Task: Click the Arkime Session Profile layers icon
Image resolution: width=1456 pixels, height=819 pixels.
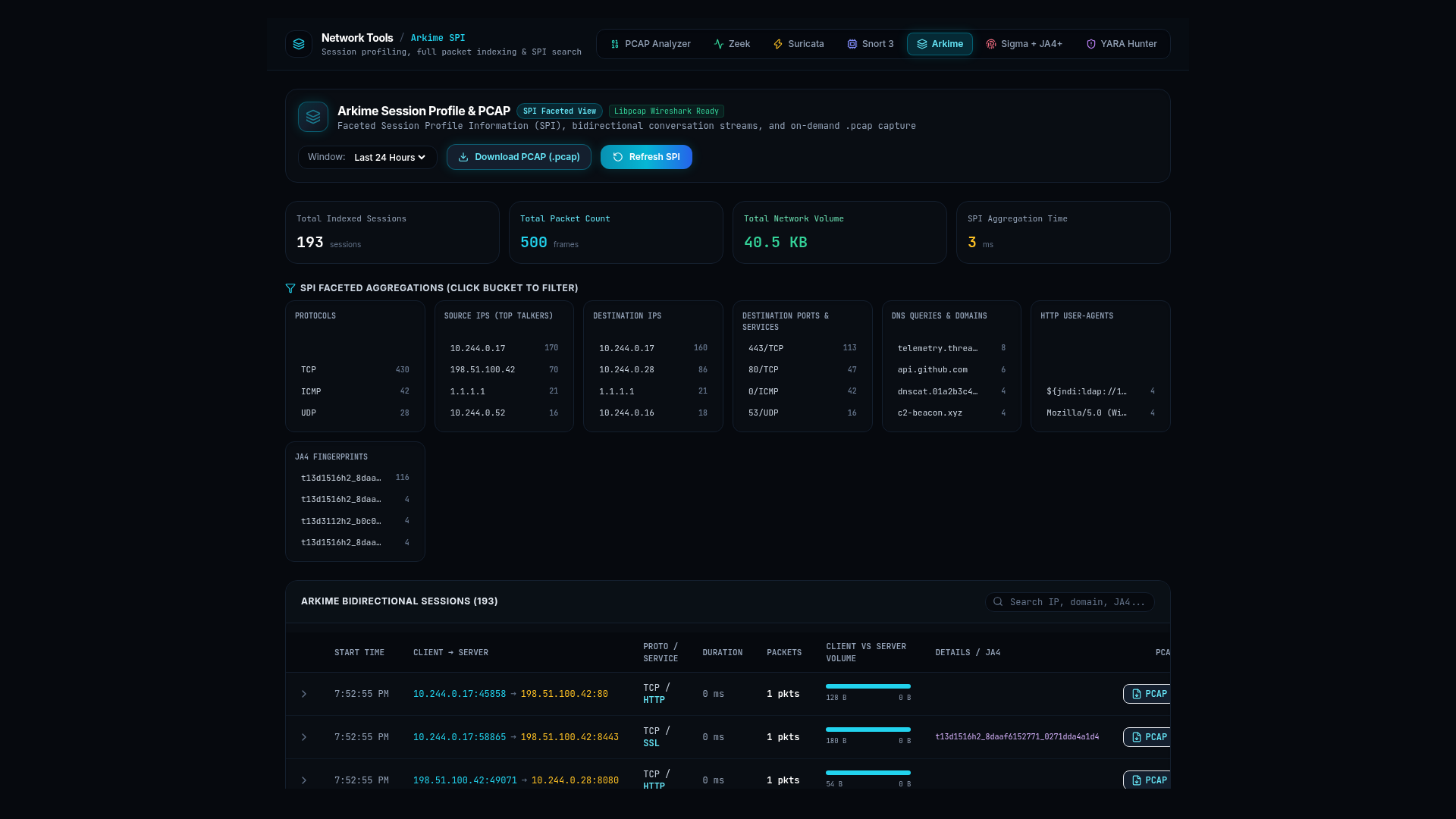Action: (x=313, y=117)
